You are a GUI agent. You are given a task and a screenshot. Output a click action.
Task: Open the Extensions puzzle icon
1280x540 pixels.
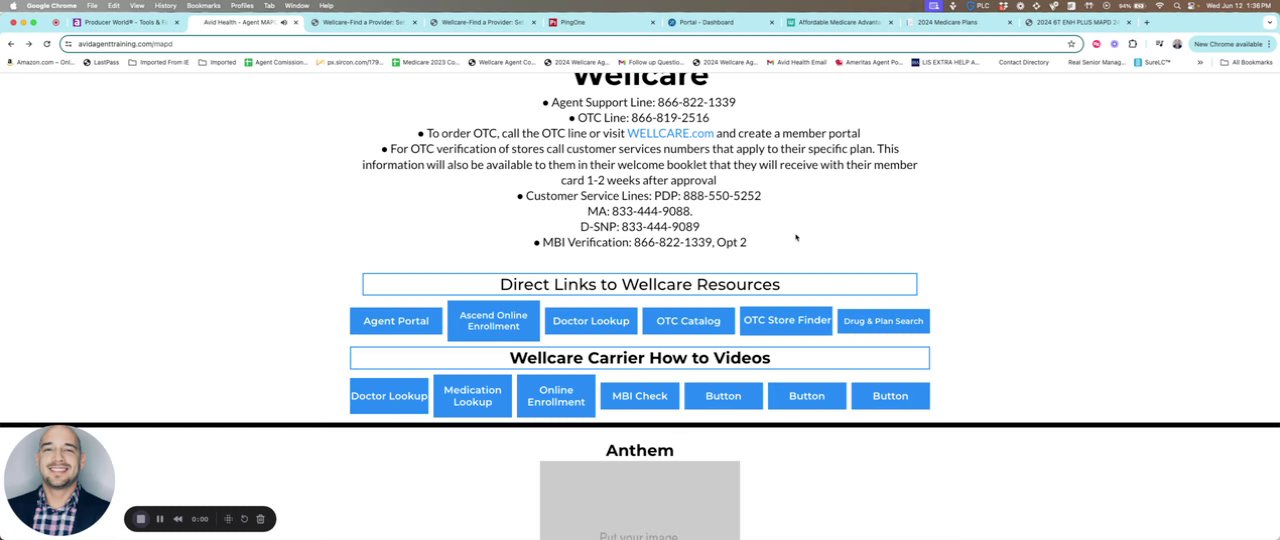(1132, 44)
